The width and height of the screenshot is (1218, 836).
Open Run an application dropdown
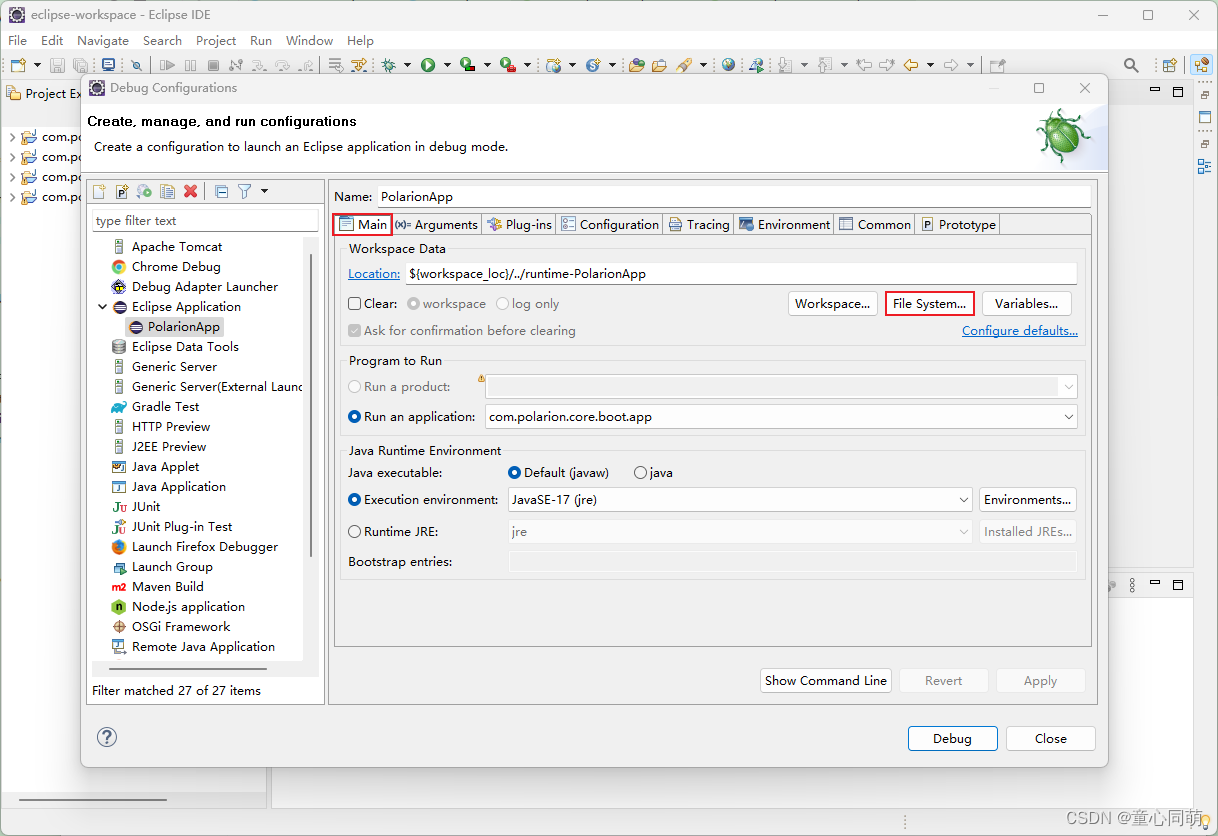[1069, 416]
